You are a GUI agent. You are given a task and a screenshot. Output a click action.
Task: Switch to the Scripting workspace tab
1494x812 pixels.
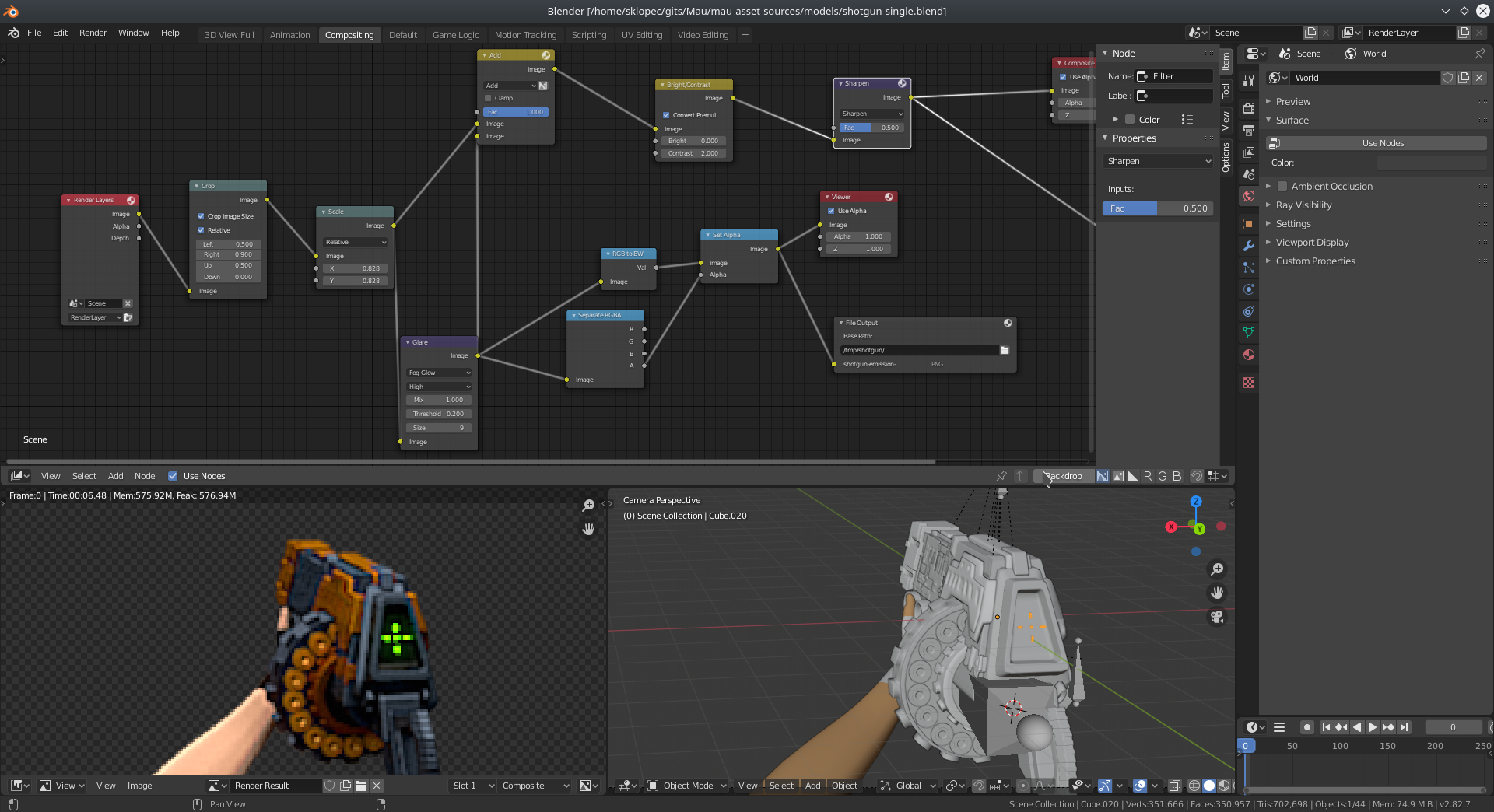coord(589,35)
